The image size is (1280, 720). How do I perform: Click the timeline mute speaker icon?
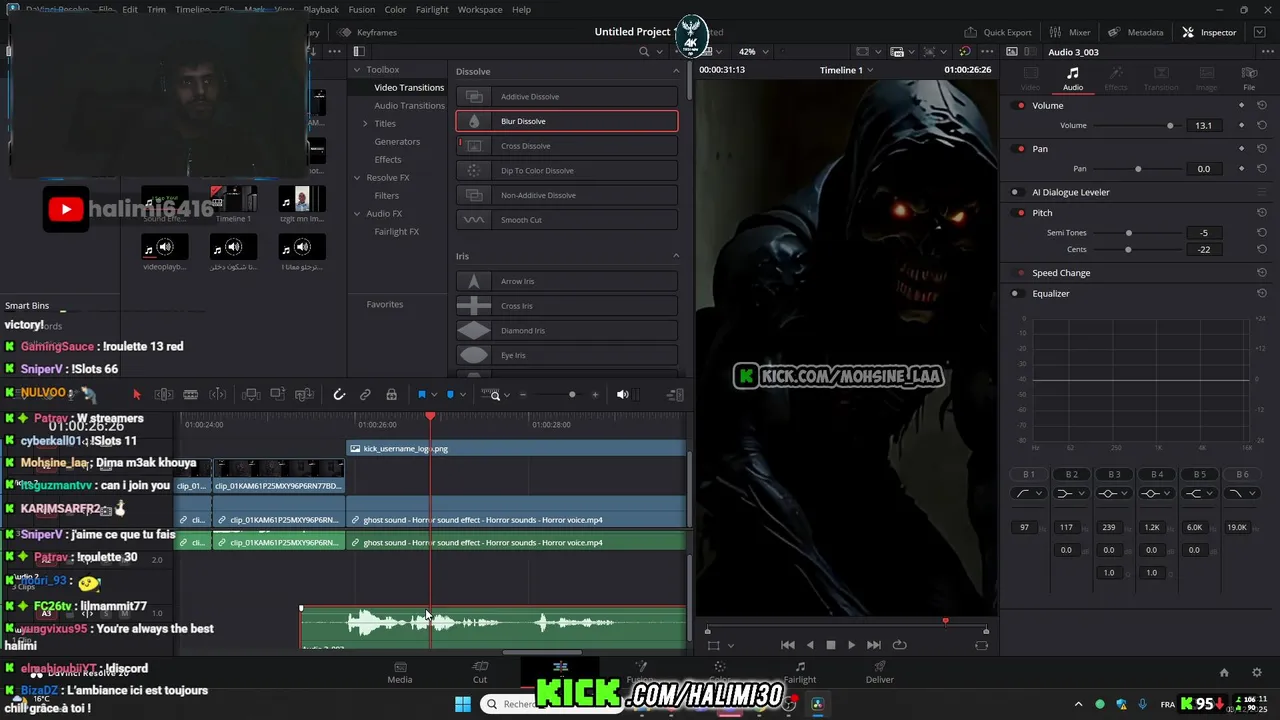(622, 395)
